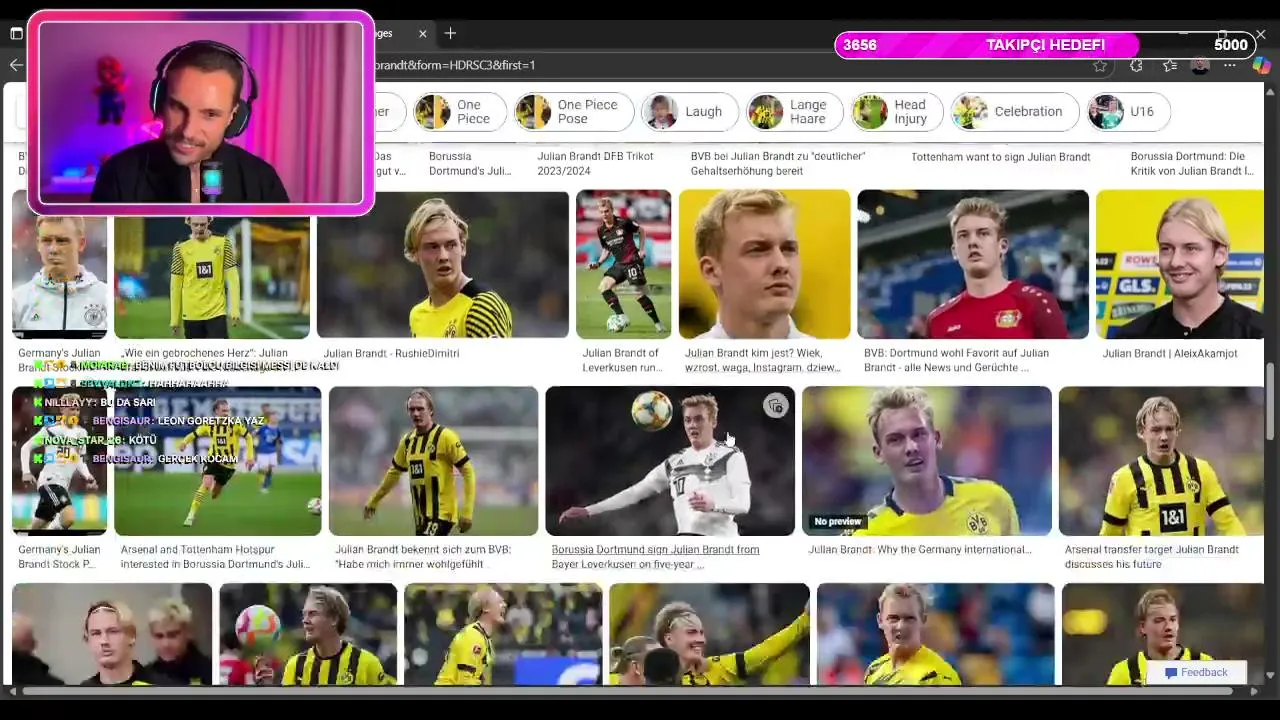Close the current browser tab
1280x720 pixels.
[x=422, y=33]
